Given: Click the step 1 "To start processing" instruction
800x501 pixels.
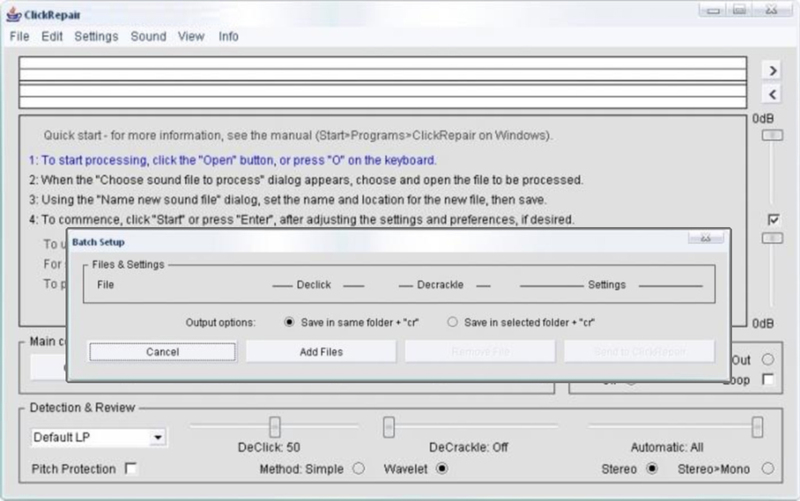Looking at the screenshot, I should (x=233, y=160).
